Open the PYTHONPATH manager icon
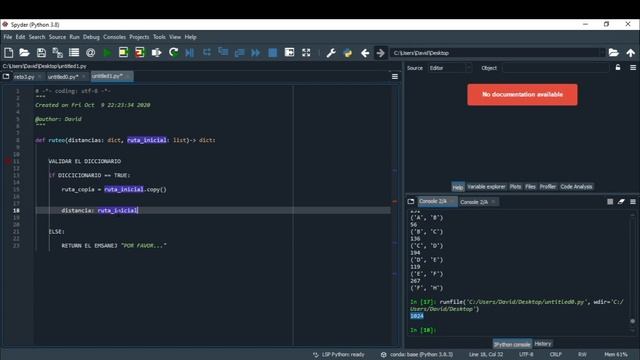Image resolution: width=640 pixels, height=360 pixels. (348, 53)
